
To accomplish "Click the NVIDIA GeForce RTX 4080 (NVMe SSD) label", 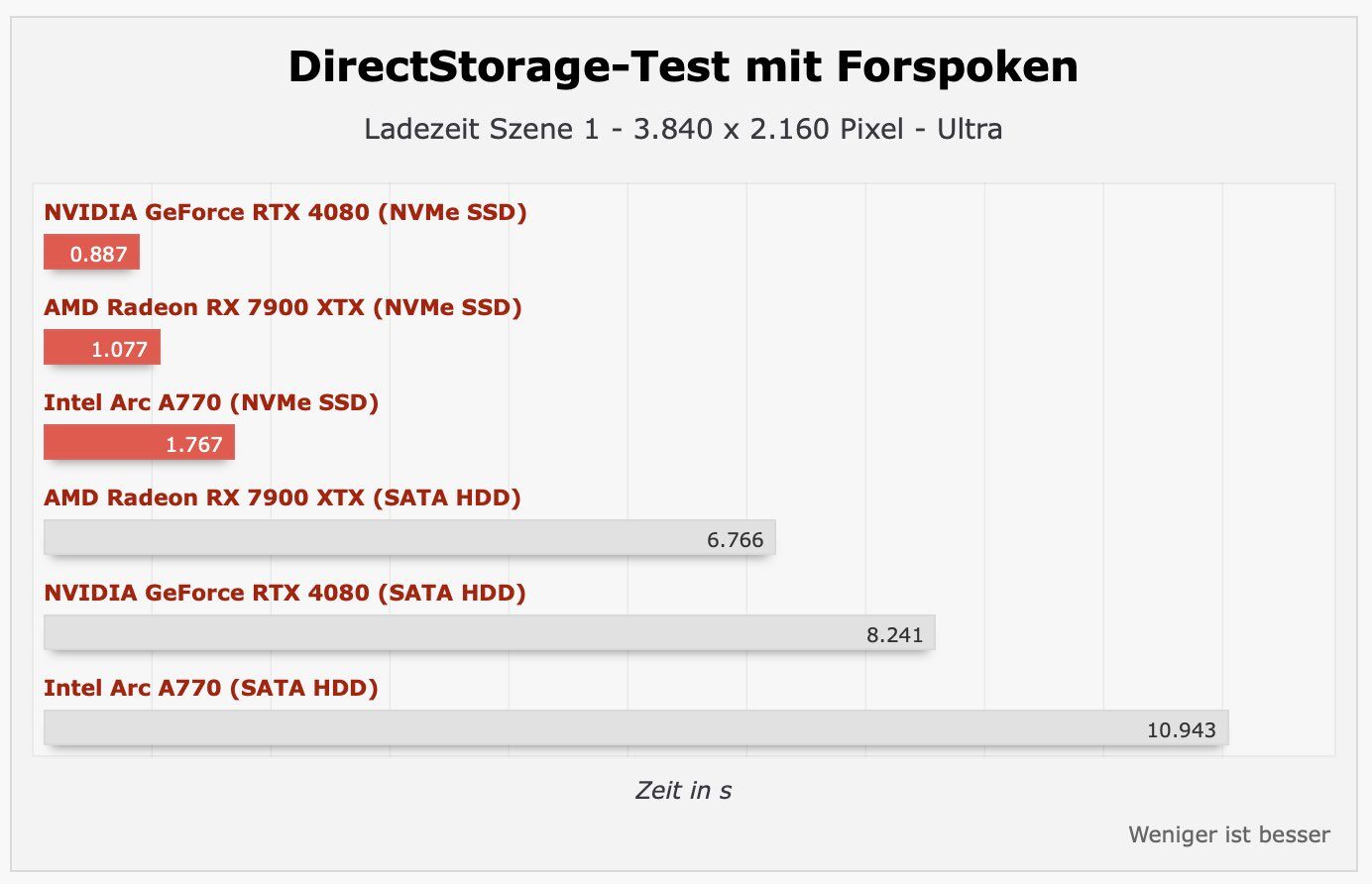I will [286, 212].
